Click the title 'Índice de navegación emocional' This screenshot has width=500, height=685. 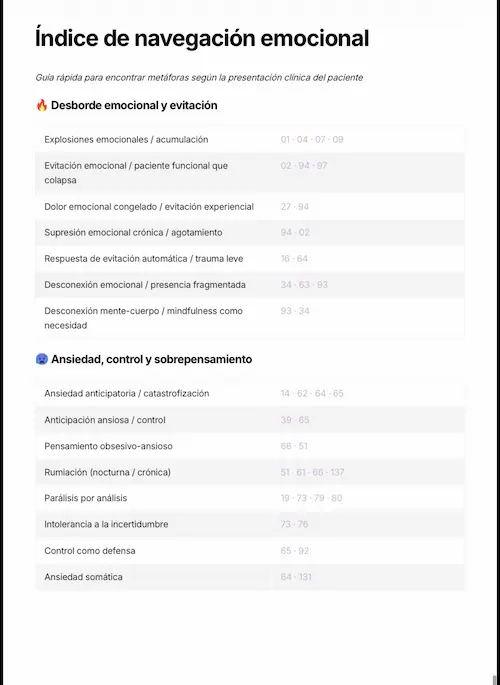202,38
